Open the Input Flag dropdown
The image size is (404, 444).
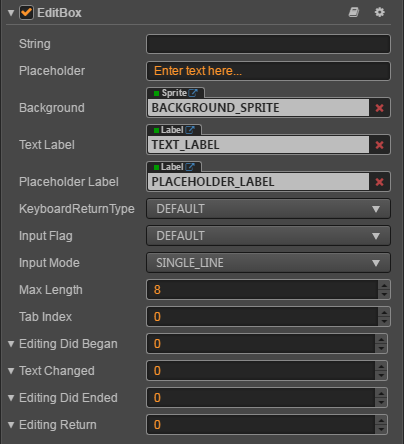268,236
